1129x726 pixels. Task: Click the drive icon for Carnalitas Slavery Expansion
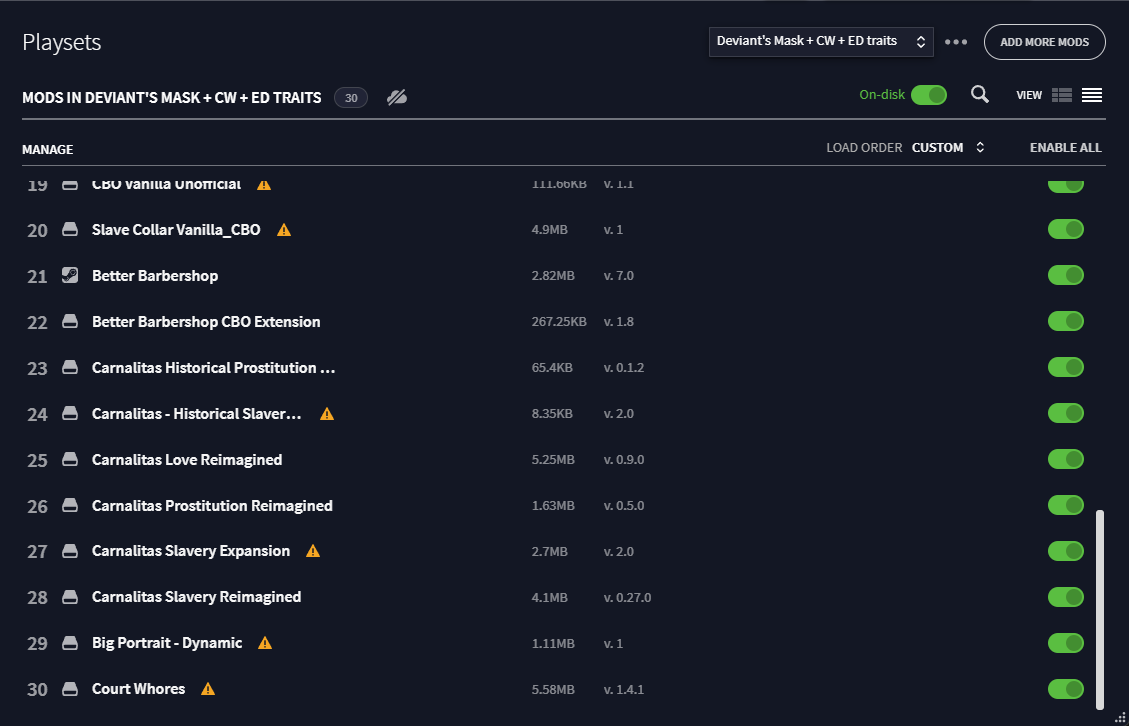coord(70,552)
